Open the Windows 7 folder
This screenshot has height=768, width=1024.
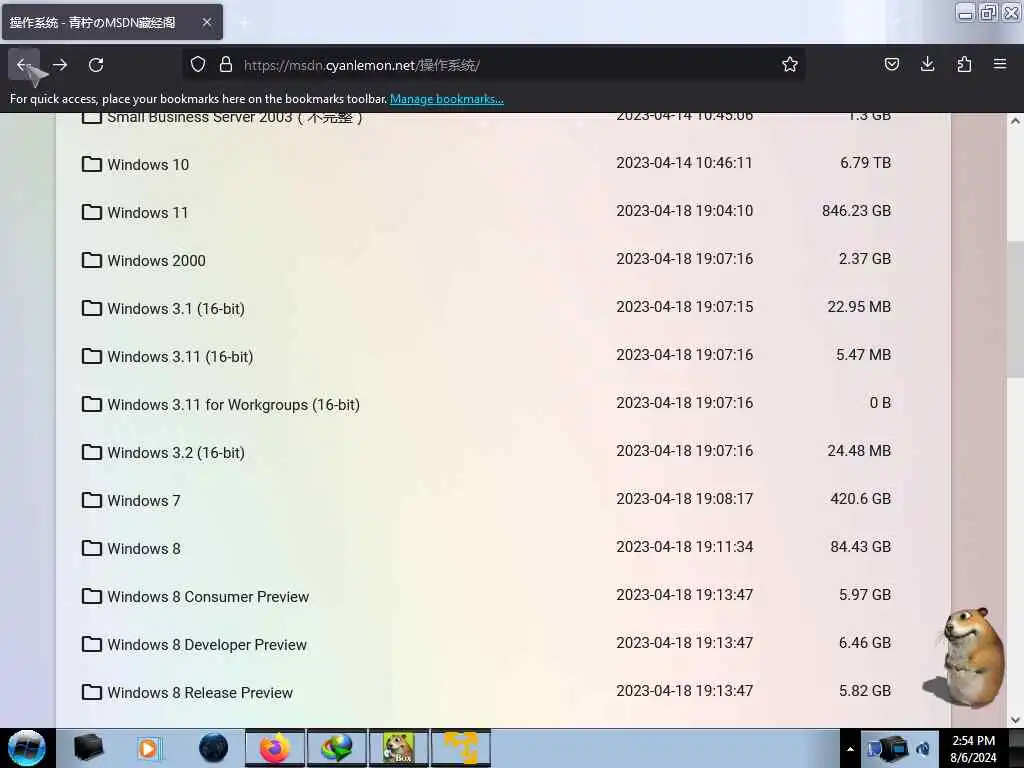coord(144,501)
